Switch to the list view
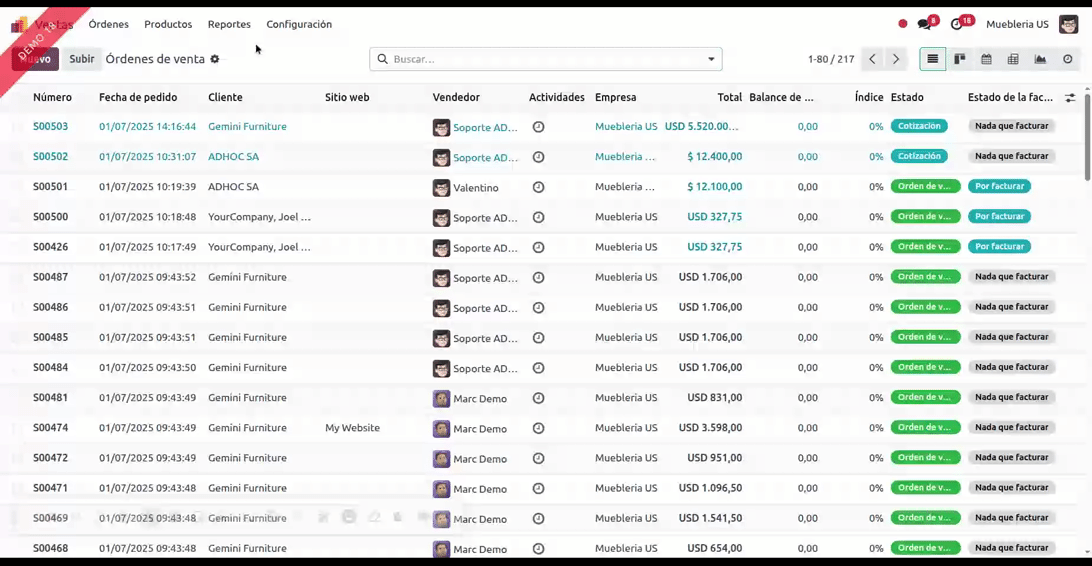This screenshot has width=1092, height=566. pyautogui.click(x=932, y=59)
